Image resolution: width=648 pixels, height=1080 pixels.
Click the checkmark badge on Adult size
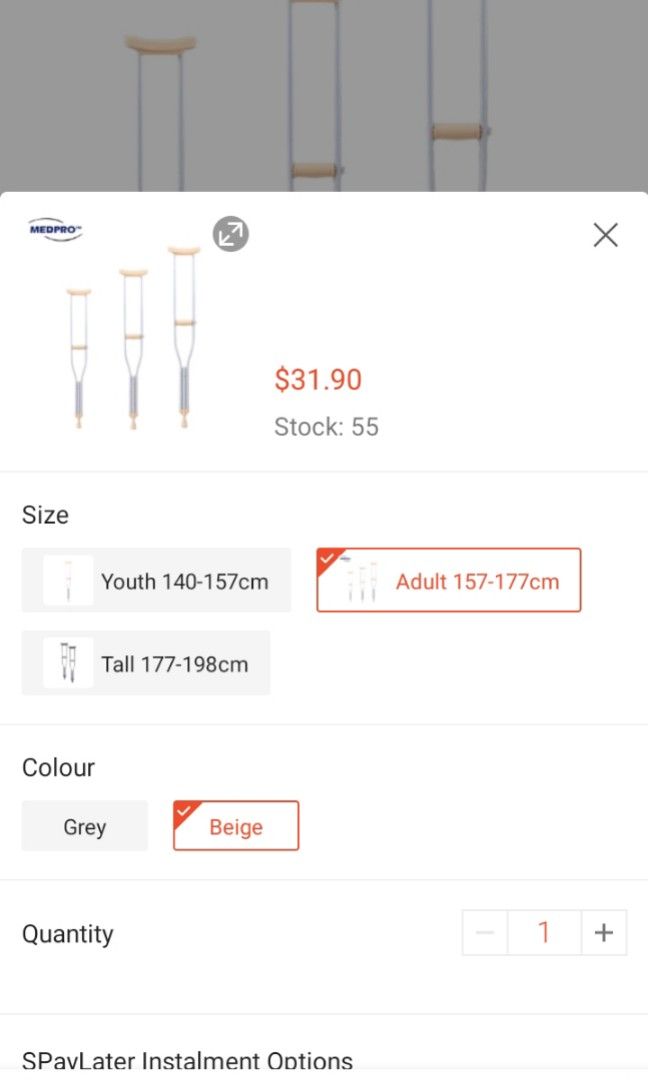[x=328, y=558]
